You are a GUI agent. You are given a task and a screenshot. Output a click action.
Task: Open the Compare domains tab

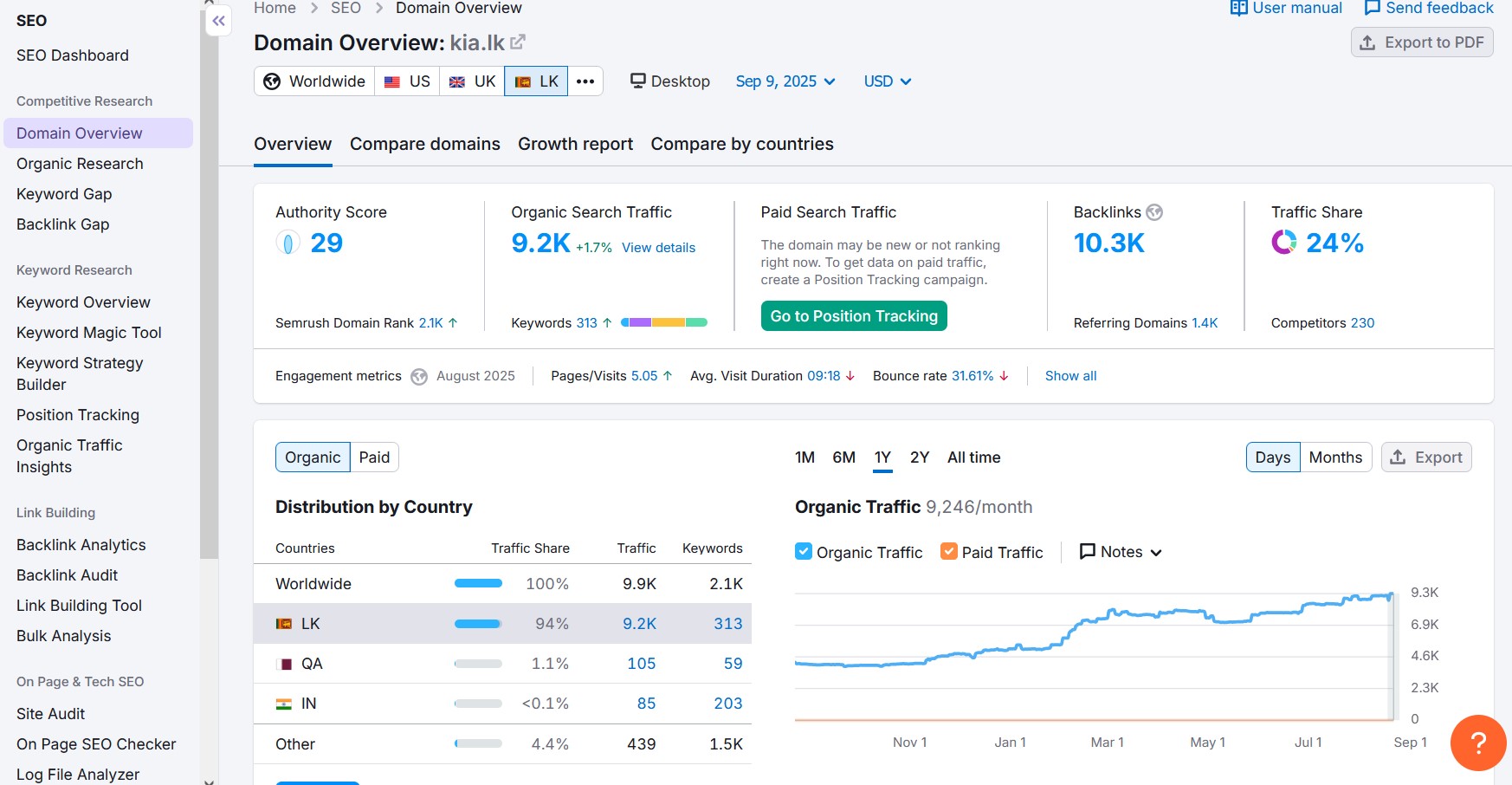click(x=425, y=144)
